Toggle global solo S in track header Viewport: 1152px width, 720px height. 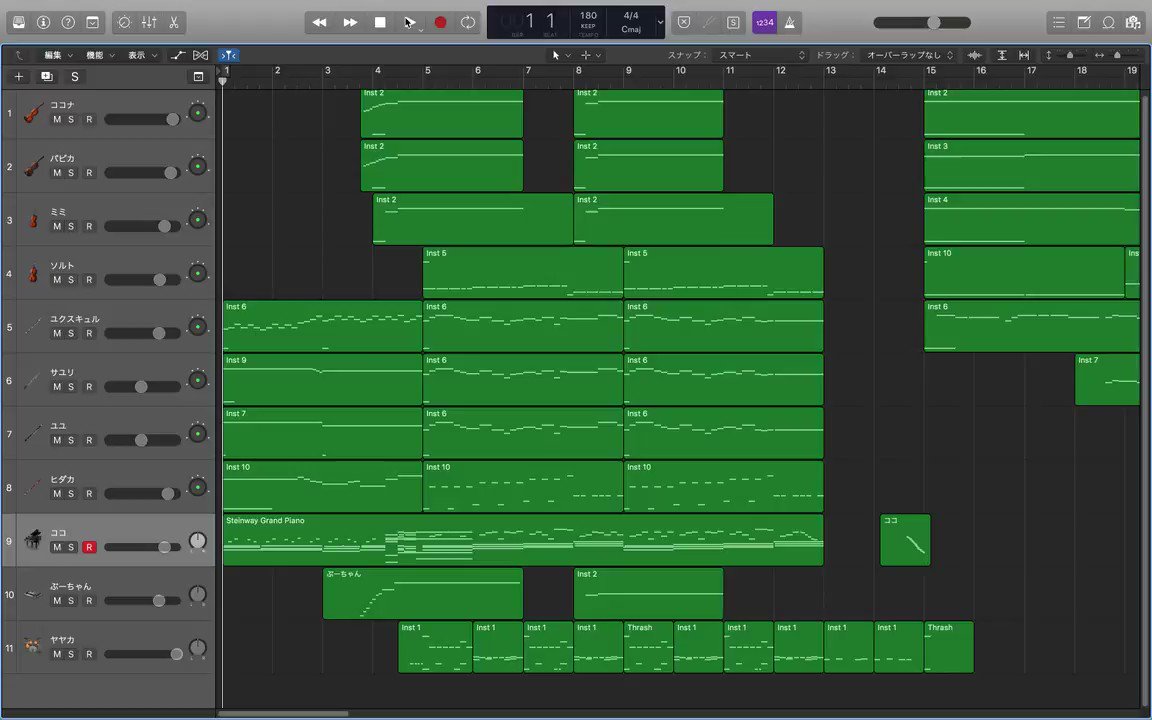(74, 76)
